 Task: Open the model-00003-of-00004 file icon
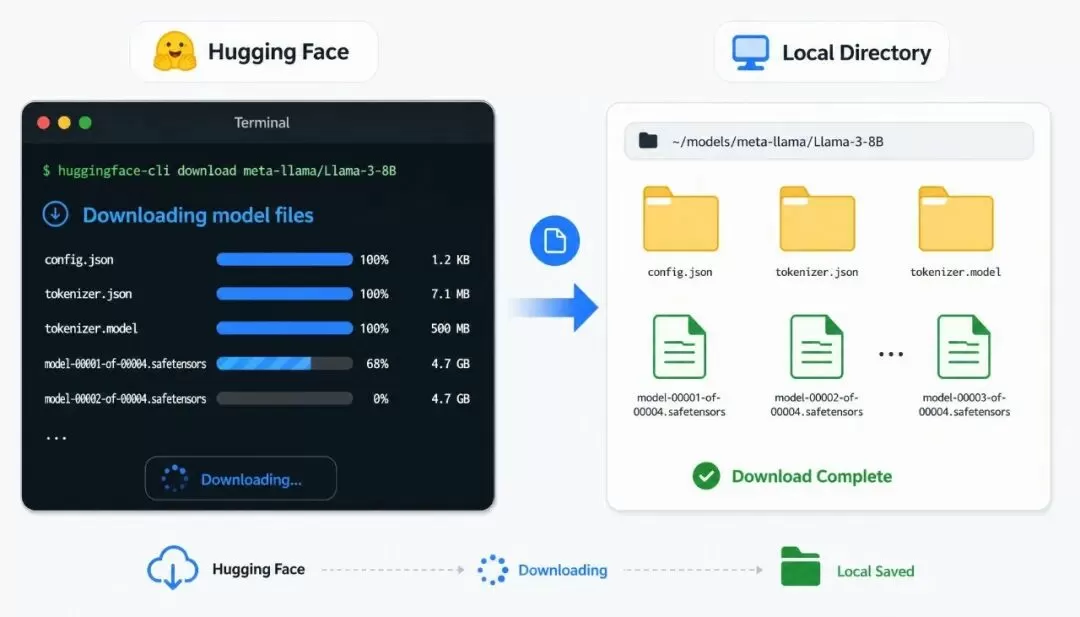(964, 346)
